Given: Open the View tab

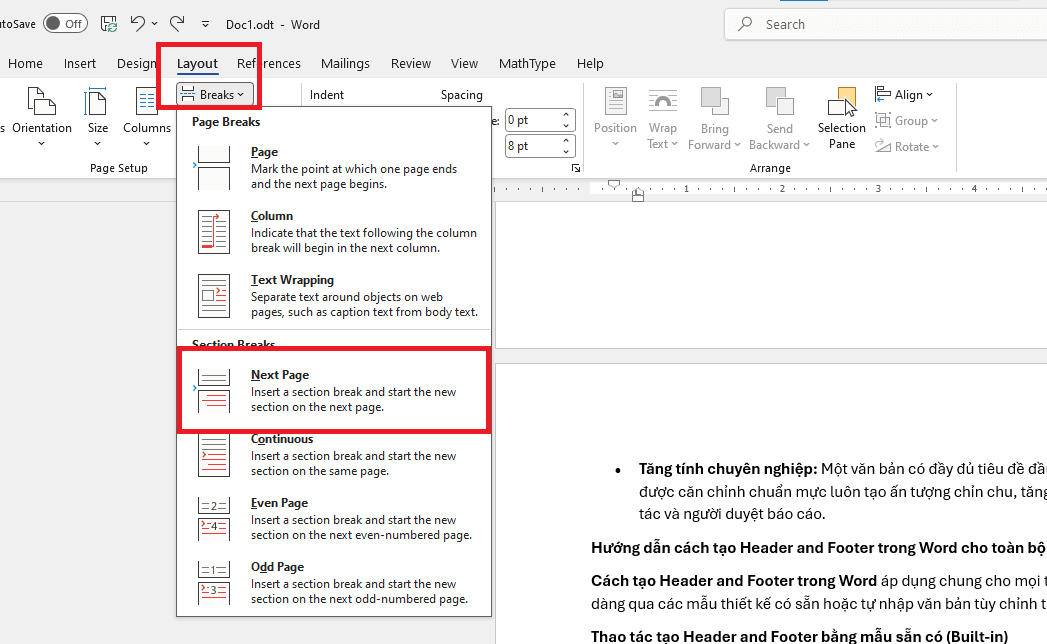Looking at the screenshot, I should pos(464,63).
